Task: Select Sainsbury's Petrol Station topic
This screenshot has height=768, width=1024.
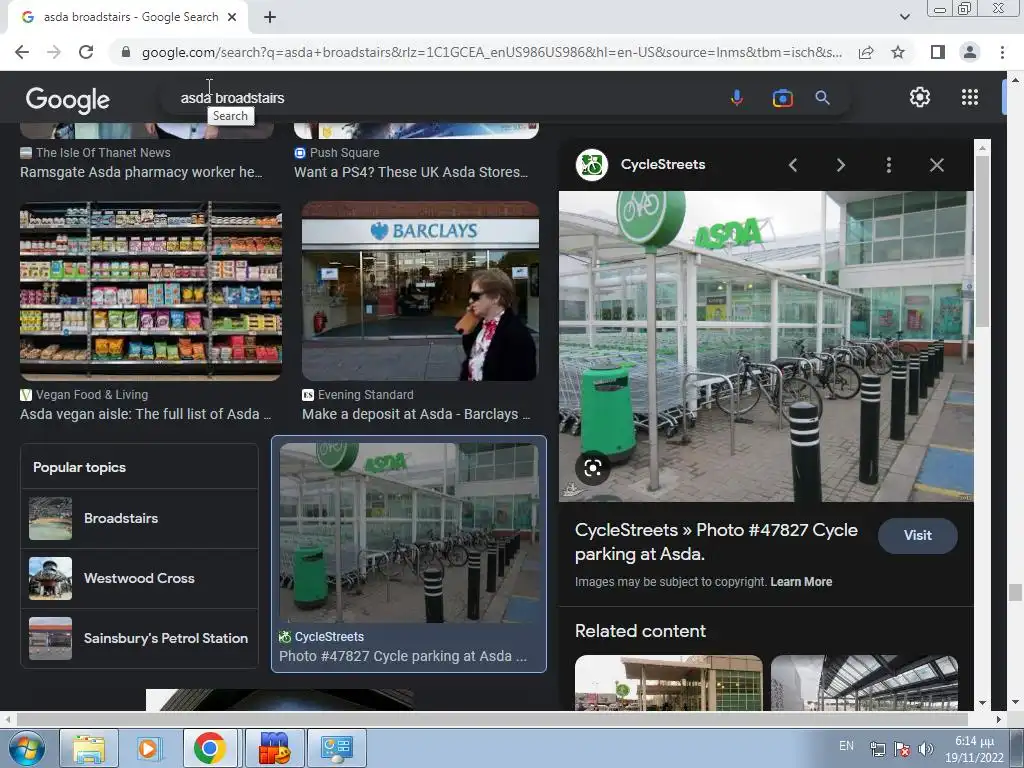Action: [x=139, y=639]
